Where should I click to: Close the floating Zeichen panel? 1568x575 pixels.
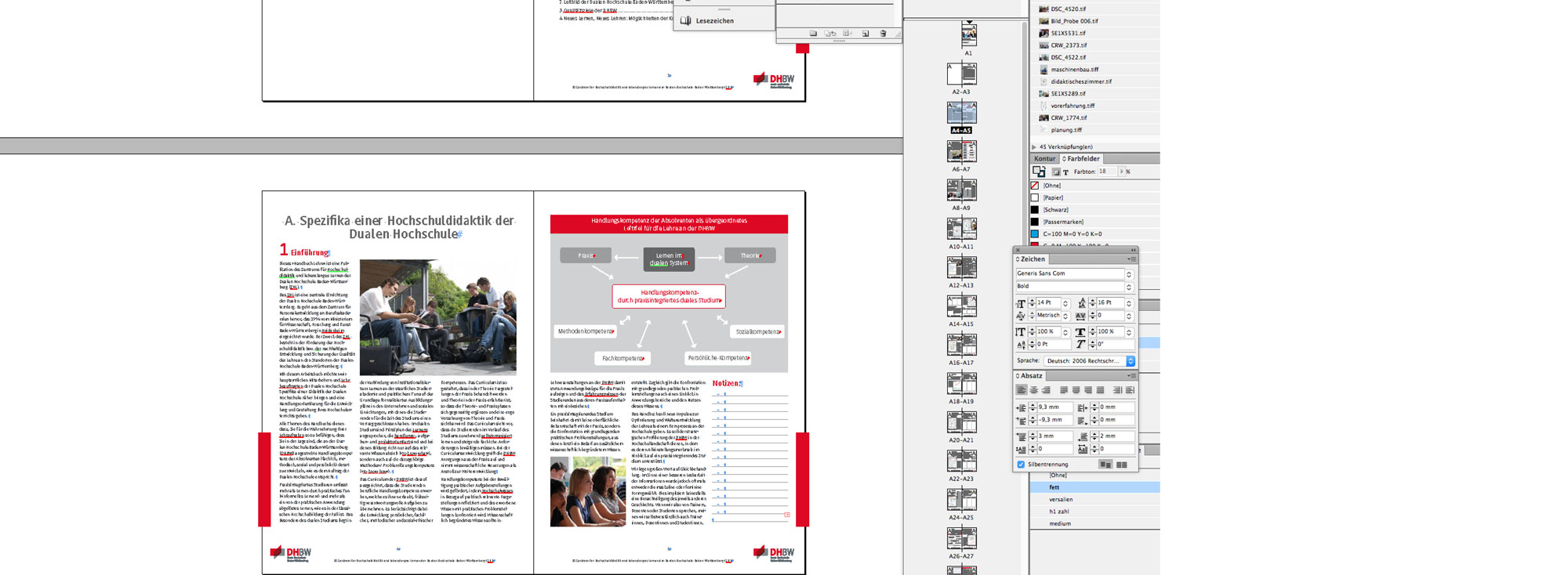pyautogui.click(x=1018, y=250)
